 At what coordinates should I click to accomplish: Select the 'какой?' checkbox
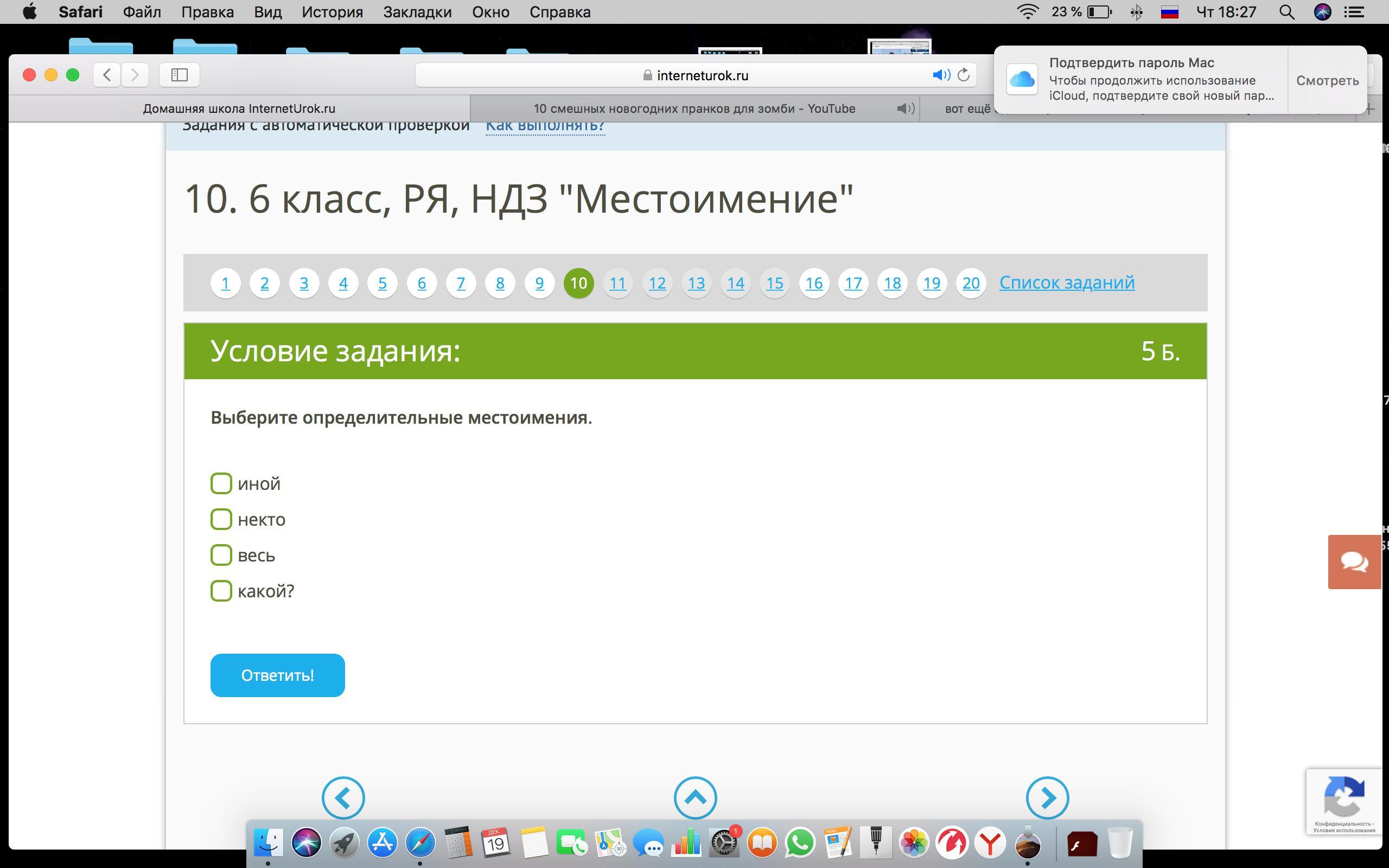point(221,591)
